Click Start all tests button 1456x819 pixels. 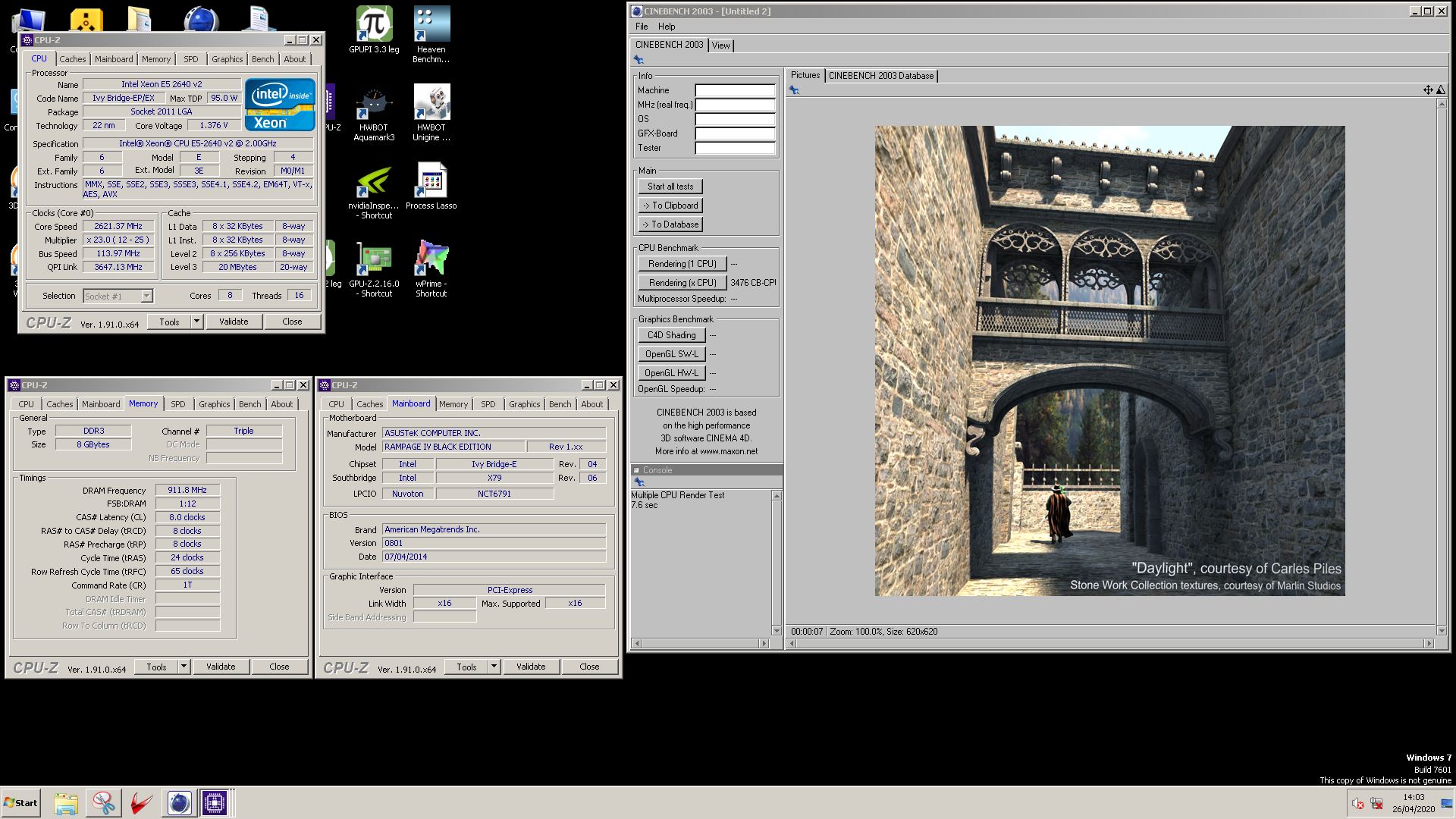pyautogui.click(x=670, y=187)
